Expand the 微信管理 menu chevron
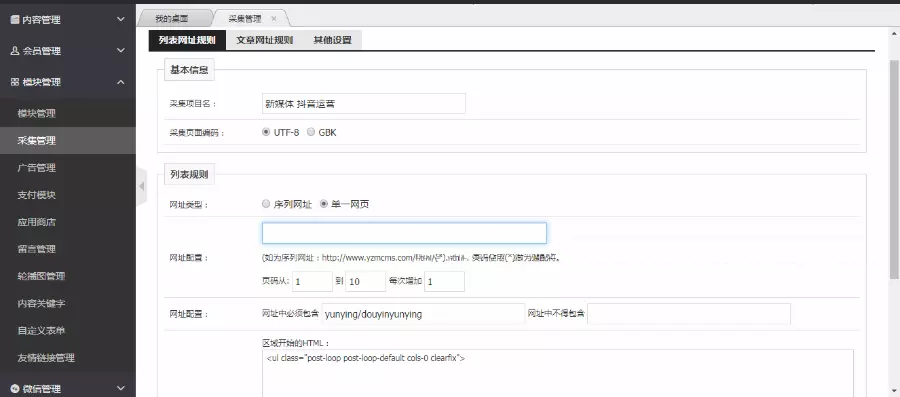 click(121, 388)
